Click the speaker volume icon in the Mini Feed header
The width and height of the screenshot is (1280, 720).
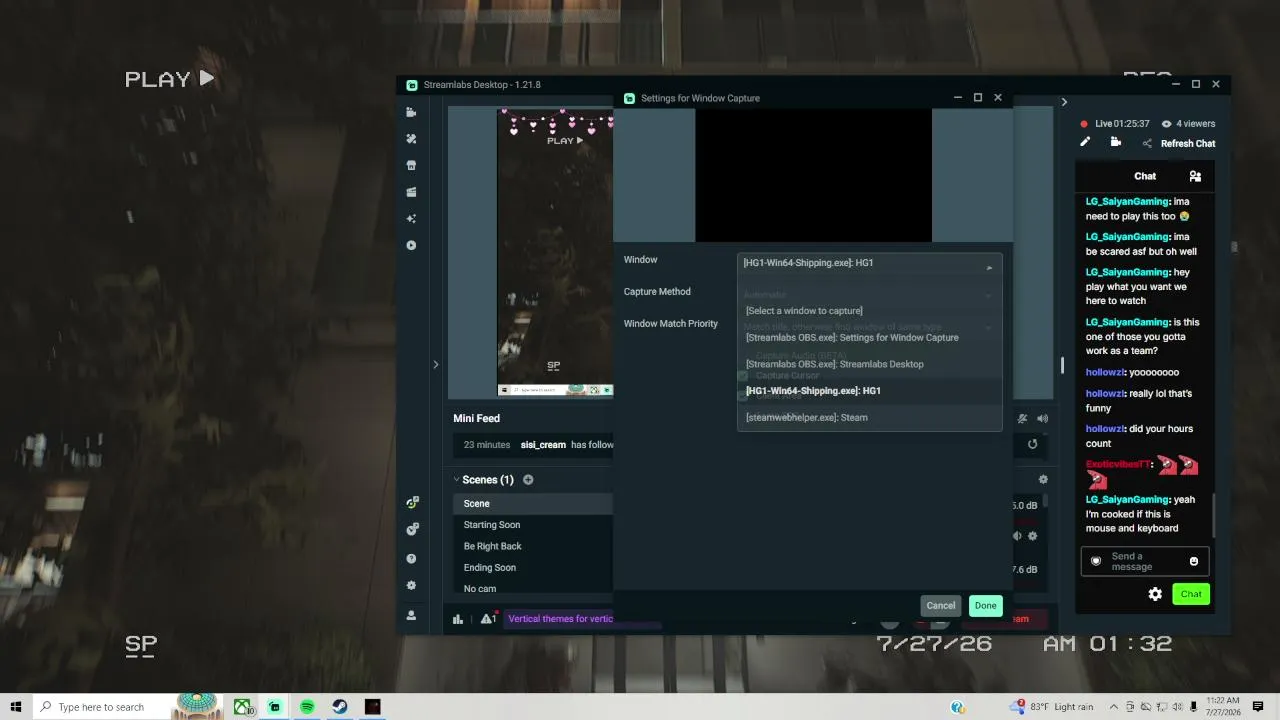(x=1043, y=419)
